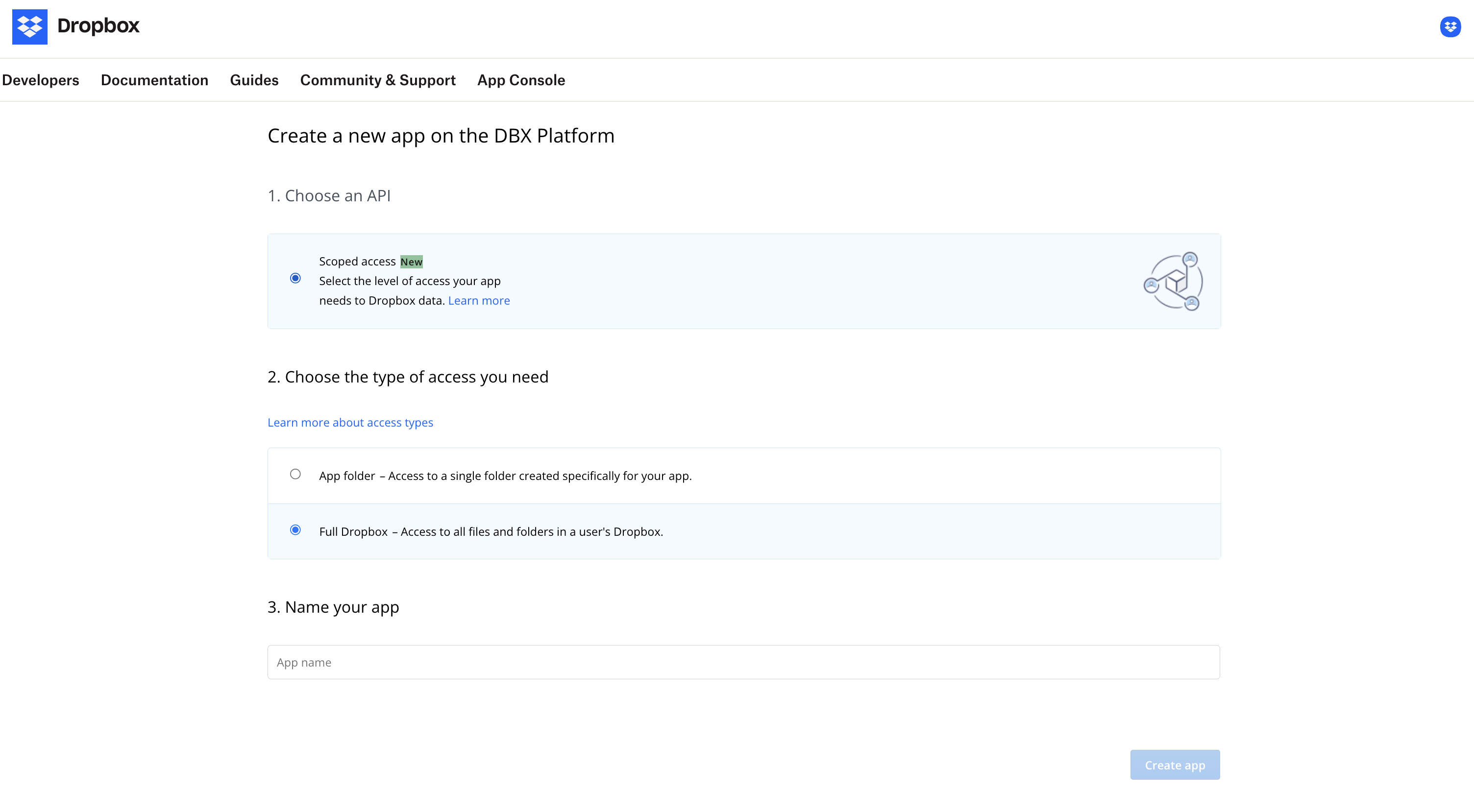The image size is (1474, 812).
Task: Click the Dropbox wordmark text
Action: [x=98, y=26]
